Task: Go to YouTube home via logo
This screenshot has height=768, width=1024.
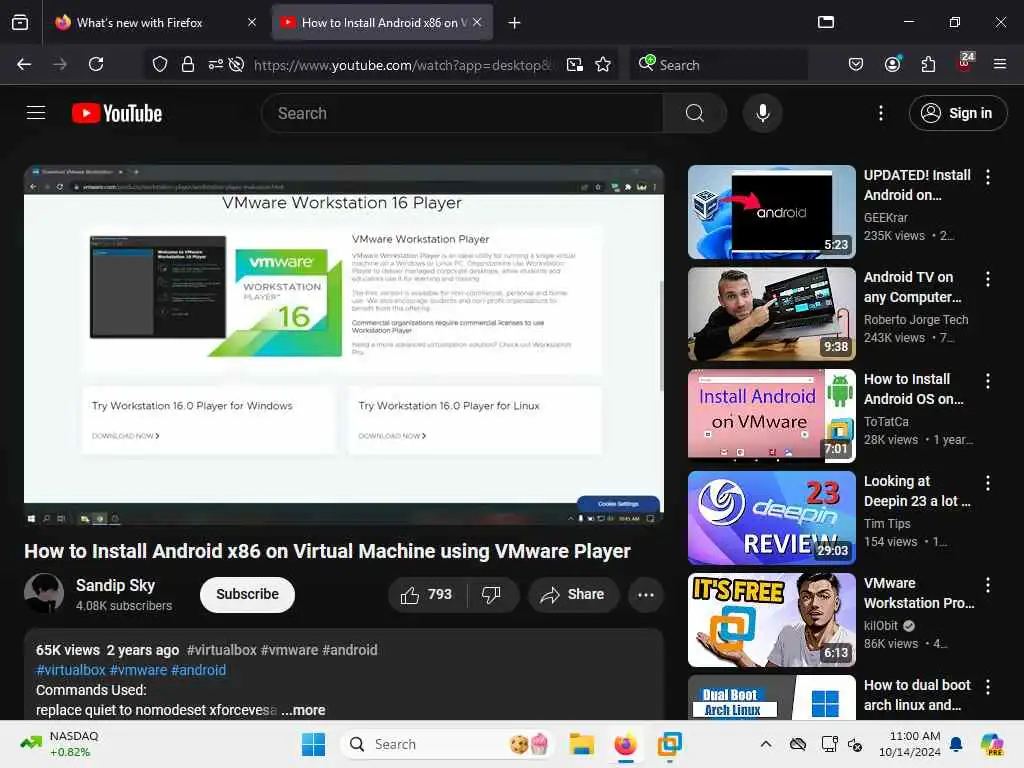Action: point(117,113)
